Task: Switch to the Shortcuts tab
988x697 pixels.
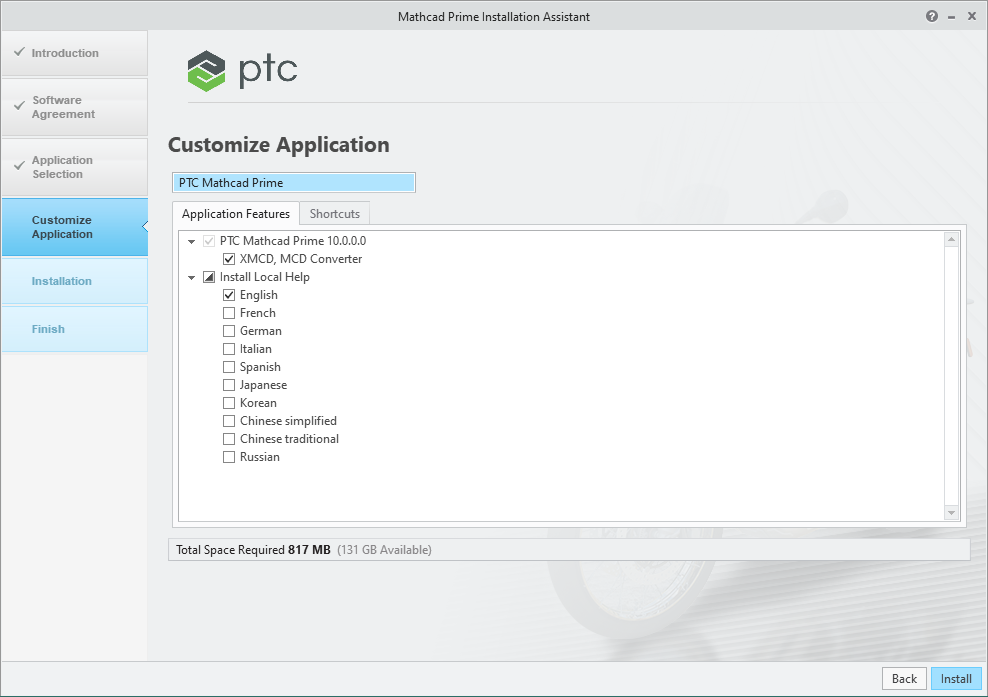Action: [x=334, y=213]
